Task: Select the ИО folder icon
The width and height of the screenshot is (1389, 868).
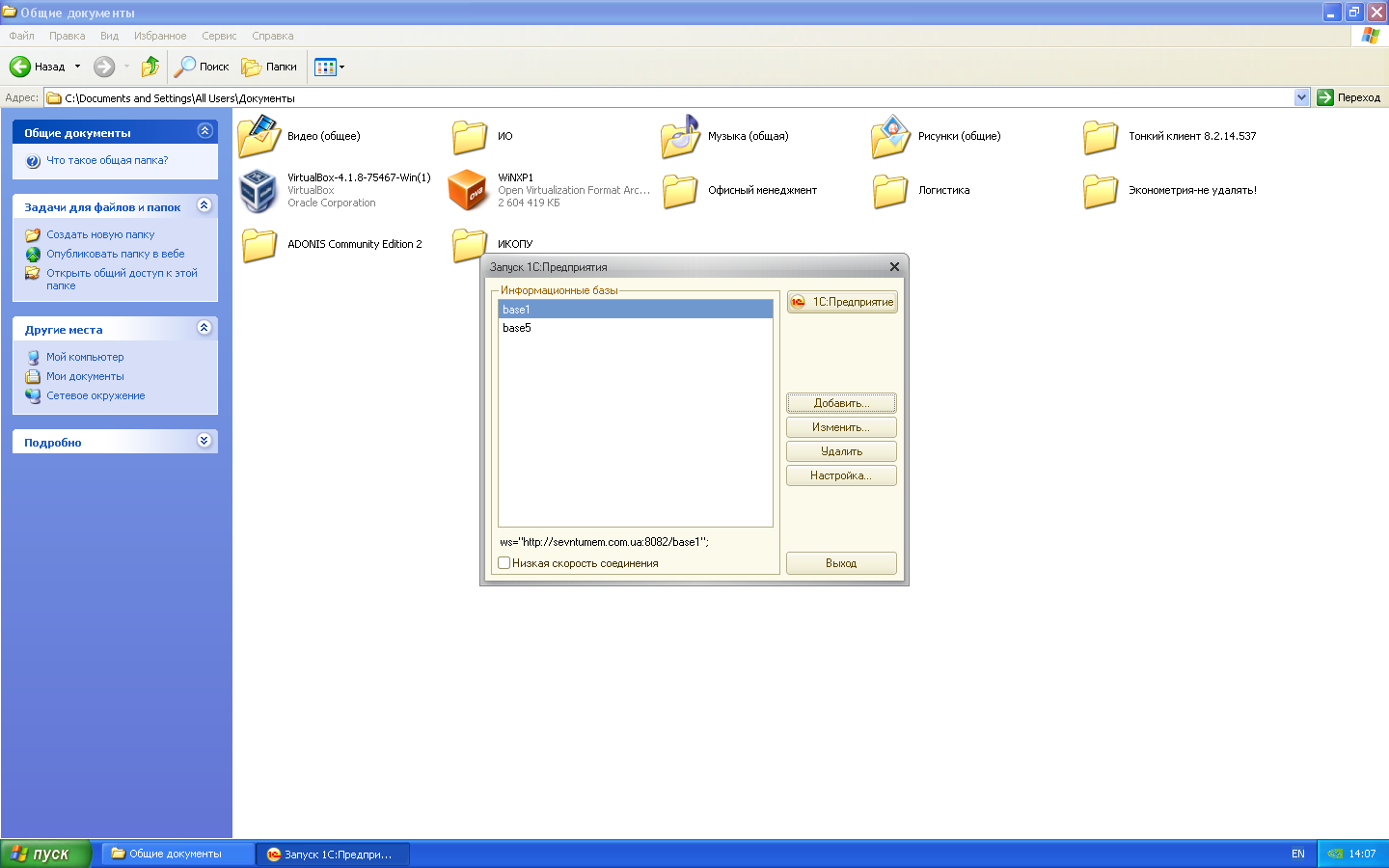Action: 470,136
